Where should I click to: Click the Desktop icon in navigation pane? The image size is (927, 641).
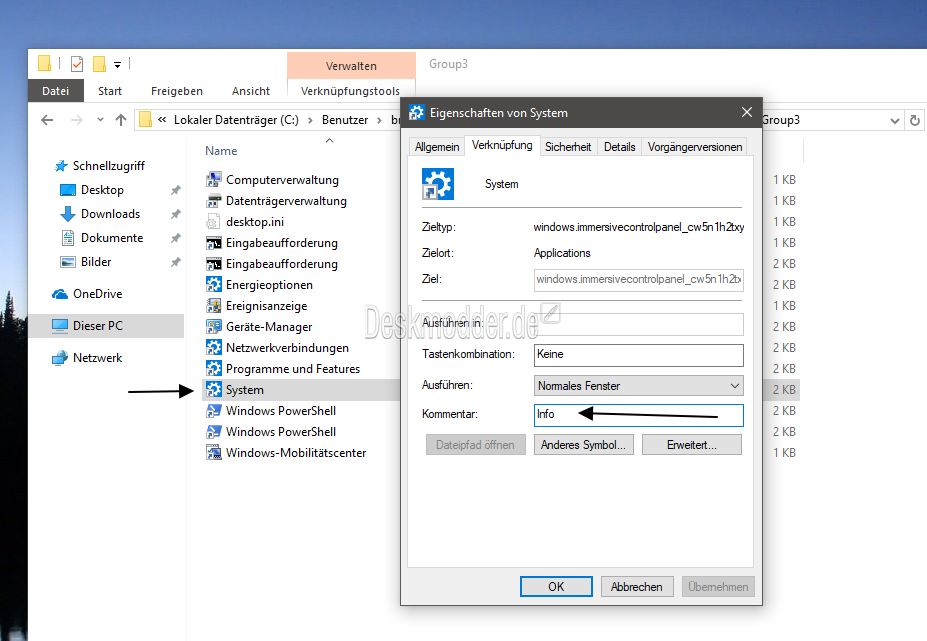(68, 190)
